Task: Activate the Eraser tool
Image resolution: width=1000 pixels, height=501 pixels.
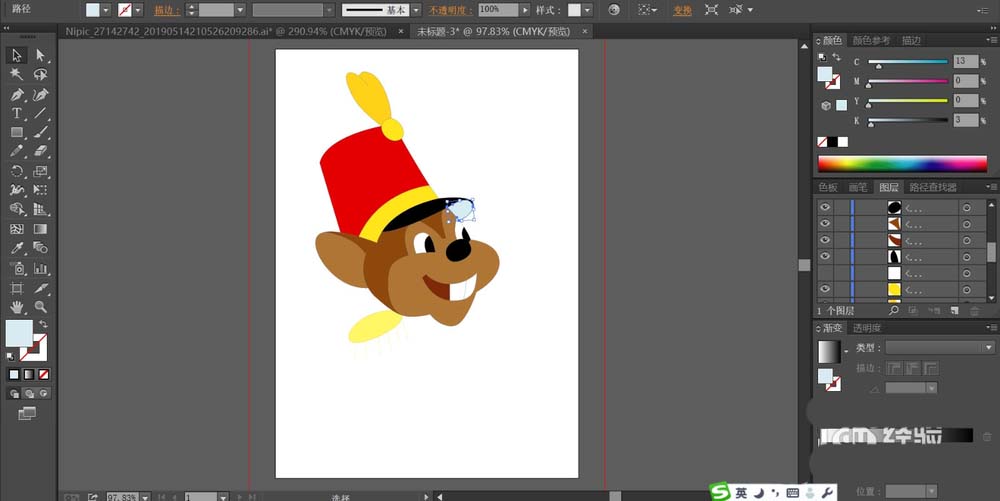Action: (x=41, y=151)
